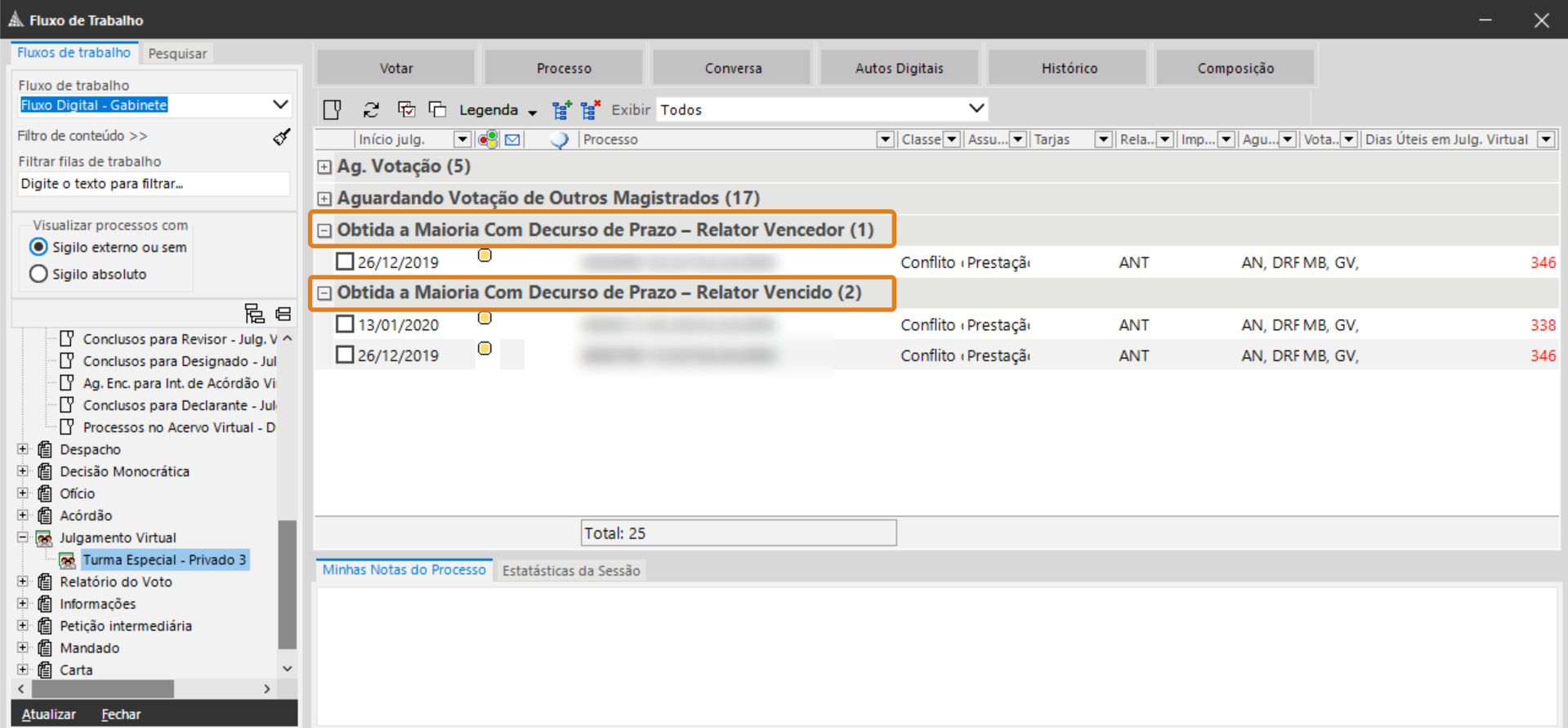
Task: Collapse all groups with red x tree icon
Action: pos(591,109)
